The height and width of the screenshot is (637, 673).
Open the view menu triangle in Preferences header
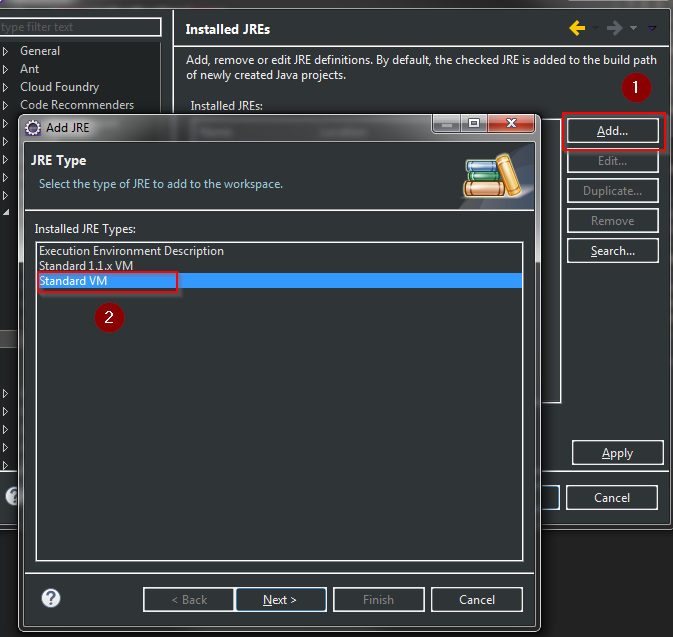click(652, 28)
